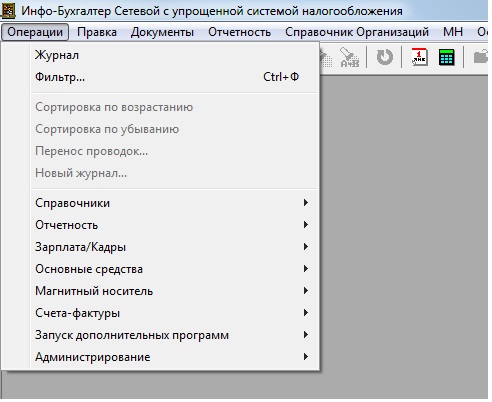Open the calendar date icon in toolbar
The width and height of the screenshot is (492, 402).
pos(419,57)
